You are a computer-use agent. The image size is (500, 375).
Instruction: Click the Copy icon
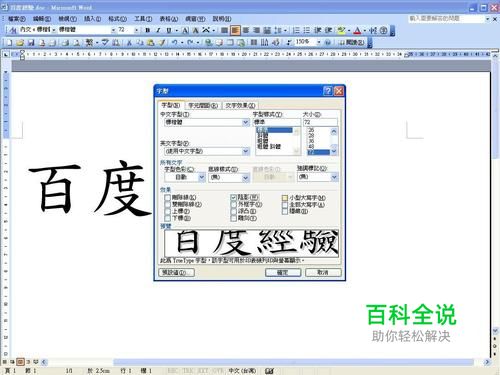[x=140, y=42]
